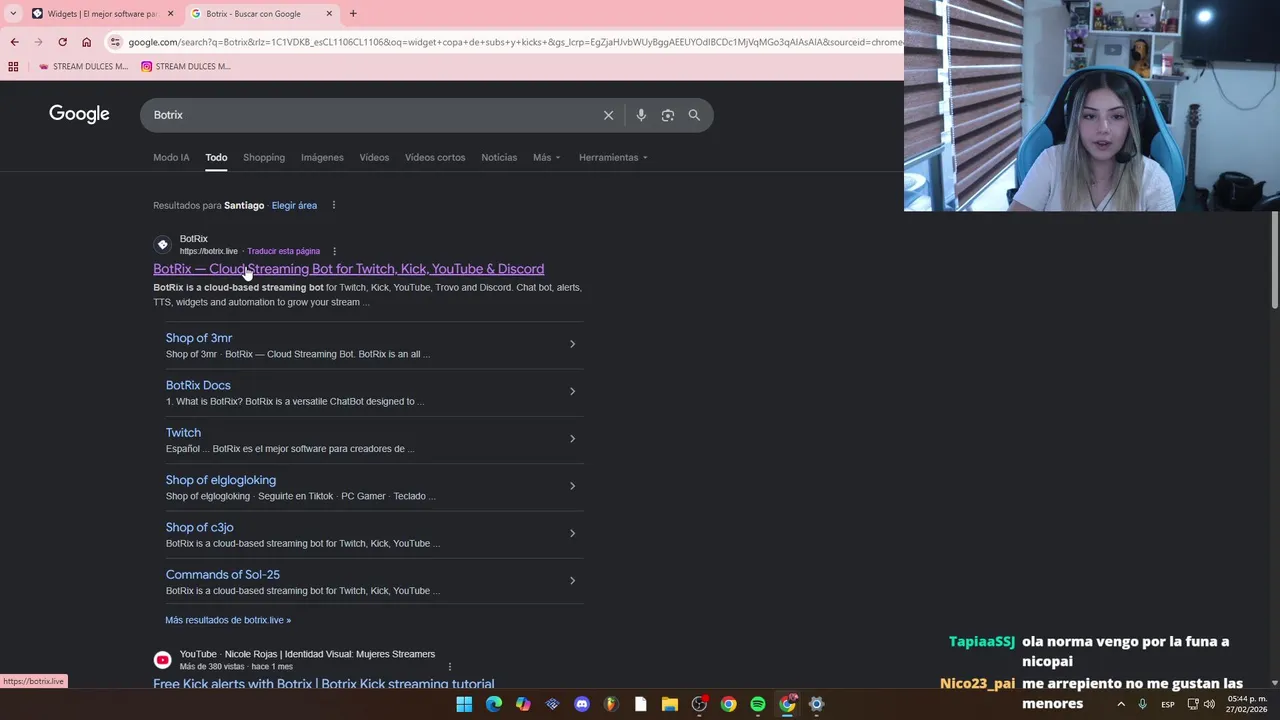This screenshot has width=1280, height=720.
Task: Expand chevron on Shop of 3mr row
Action: pyautogui.click(x=572, y=344)
